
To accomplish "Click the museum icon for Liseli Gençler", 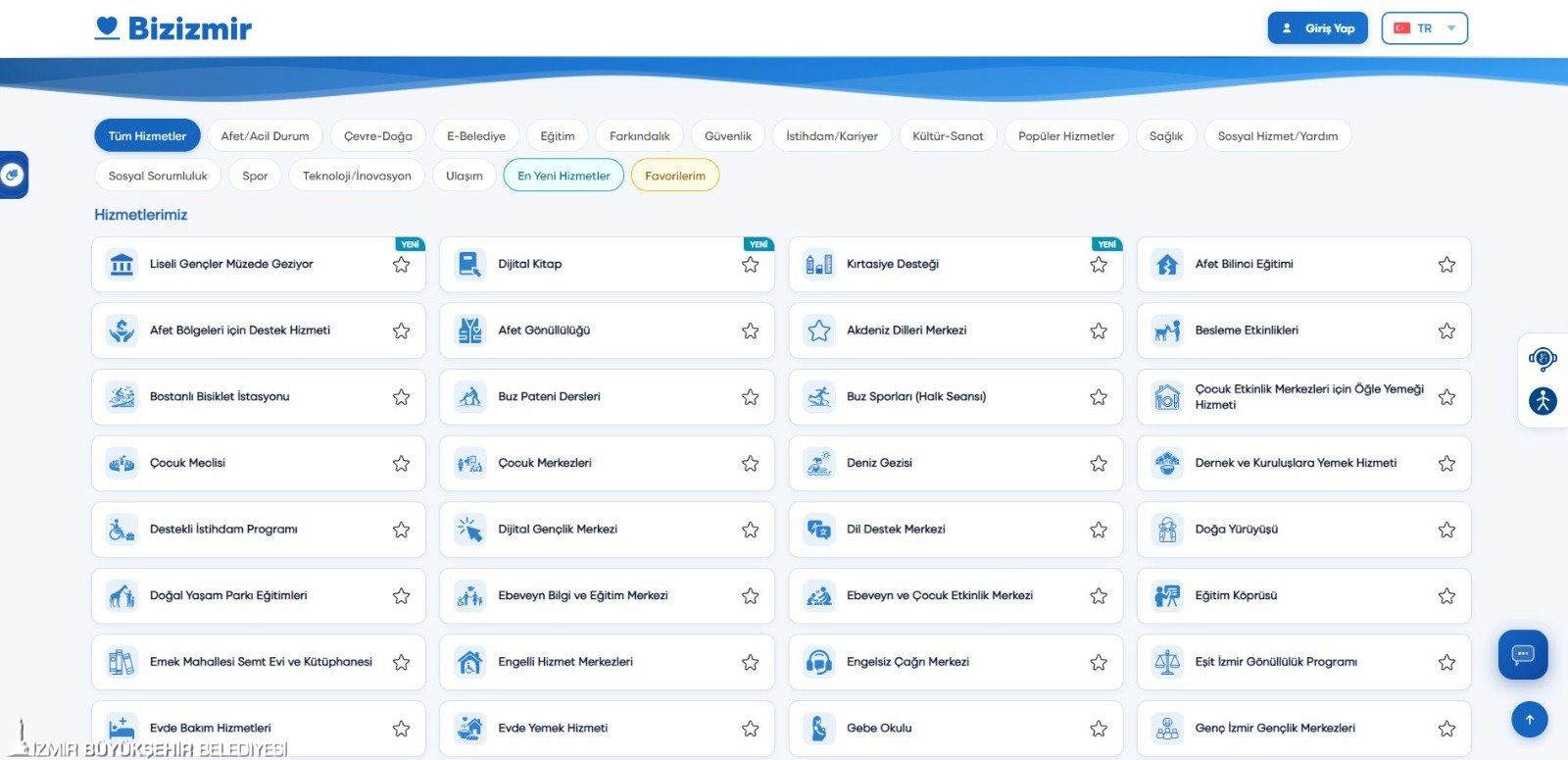I will pos(122,265).
